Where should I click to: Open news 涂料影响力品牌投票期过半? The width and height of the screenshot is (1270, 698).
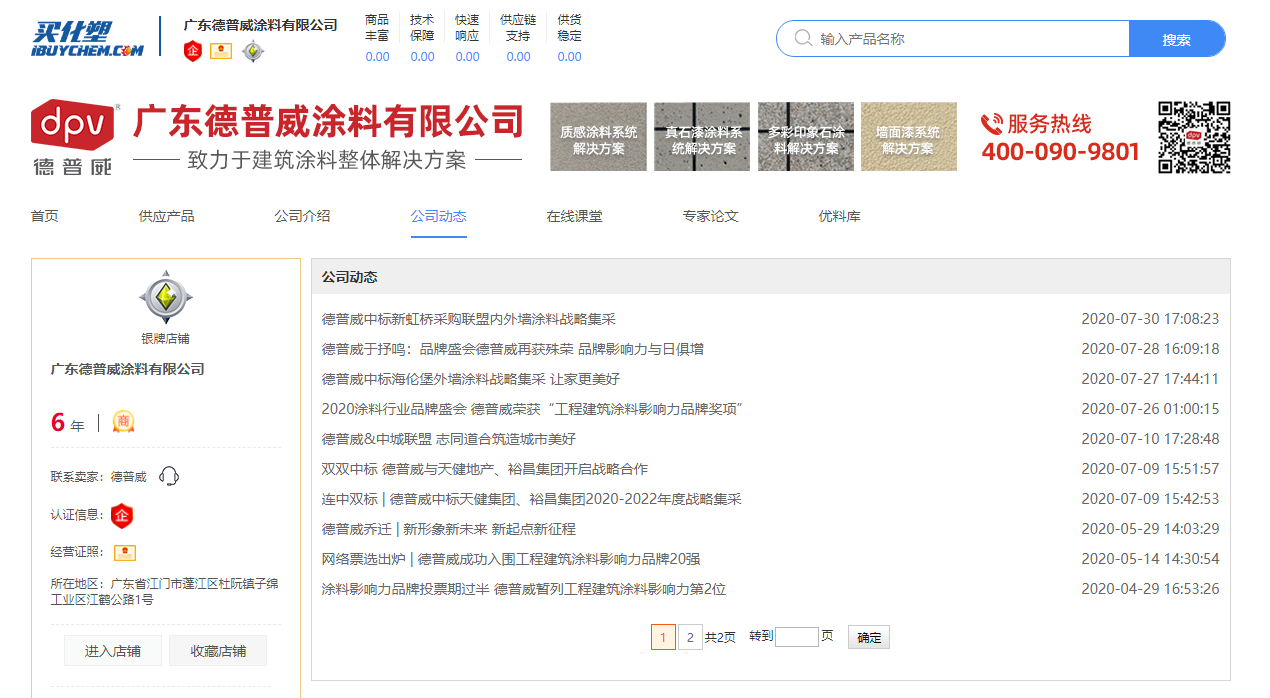[524, 589]
